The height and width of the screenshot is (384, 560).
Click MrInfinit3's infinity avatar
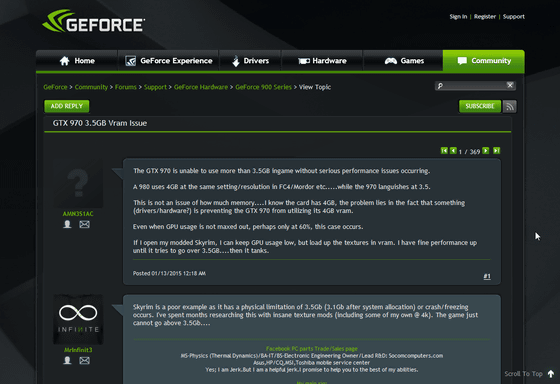pos(78,319)
